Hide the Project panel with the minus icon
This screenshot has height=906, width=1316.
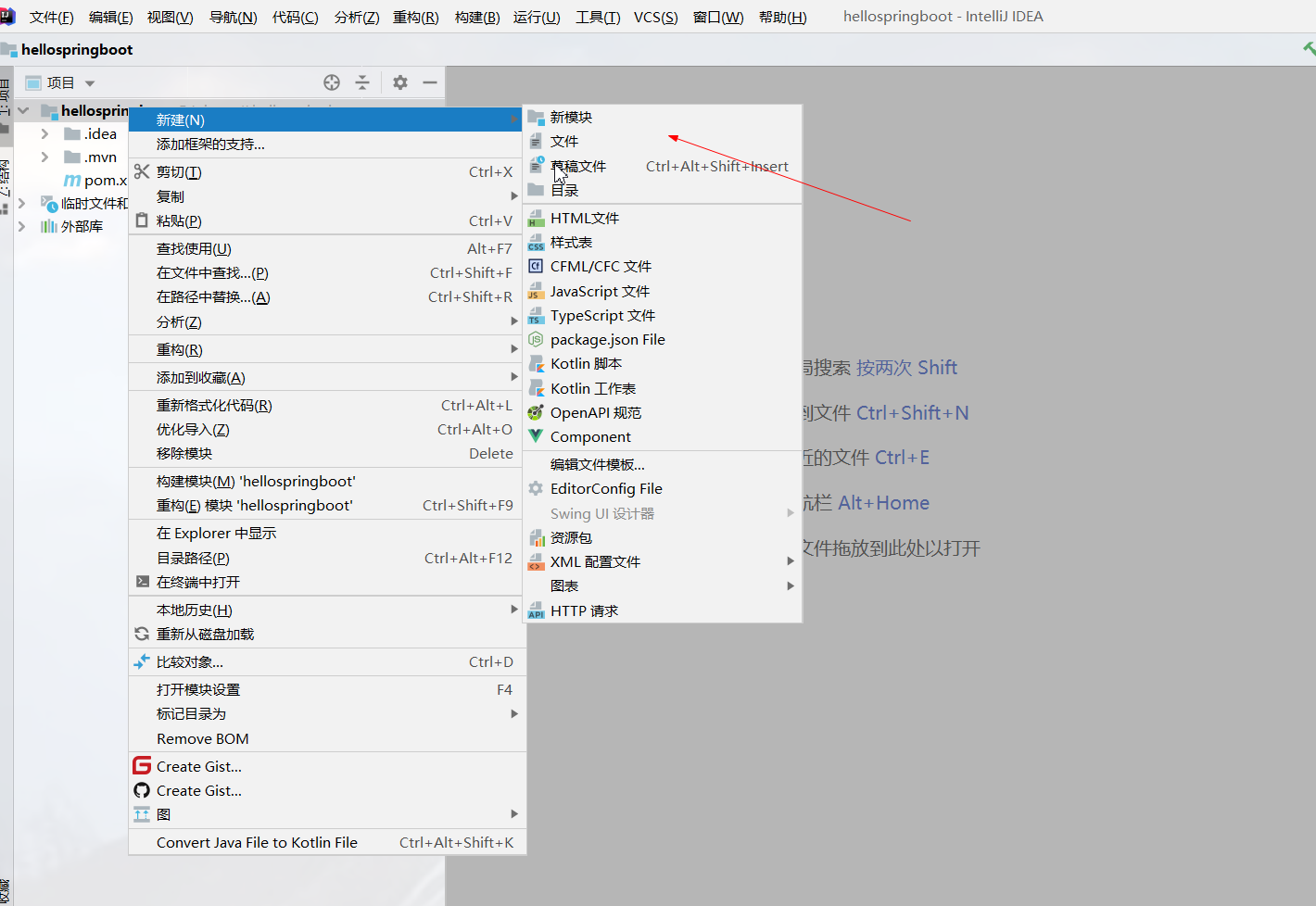pos(430,82)
